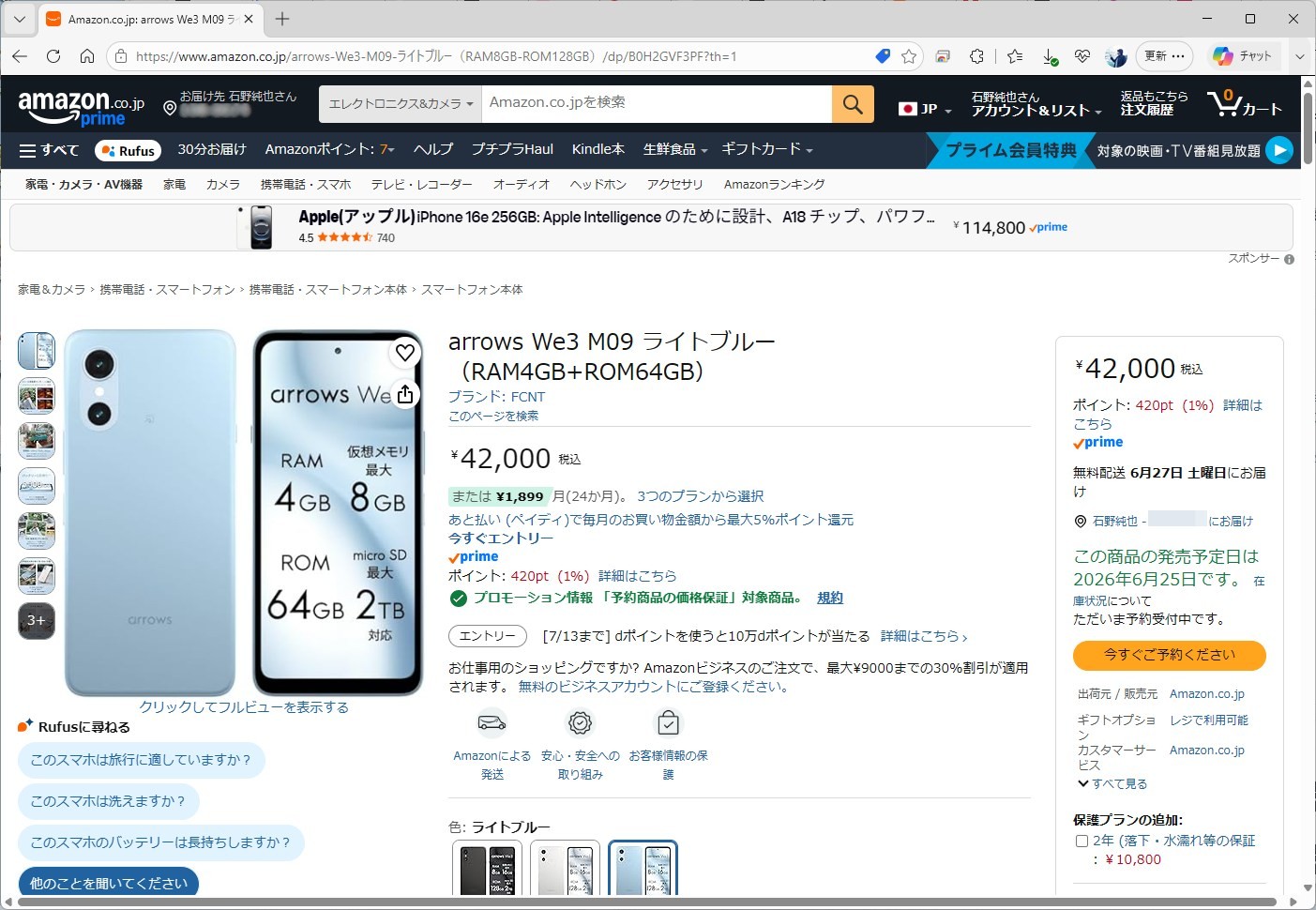Image resolution: width=1316 pixels, height=910 pixels.
Task: Focus the Amazon.co.jpを検索 search field
Action: (x=657, y=104)
